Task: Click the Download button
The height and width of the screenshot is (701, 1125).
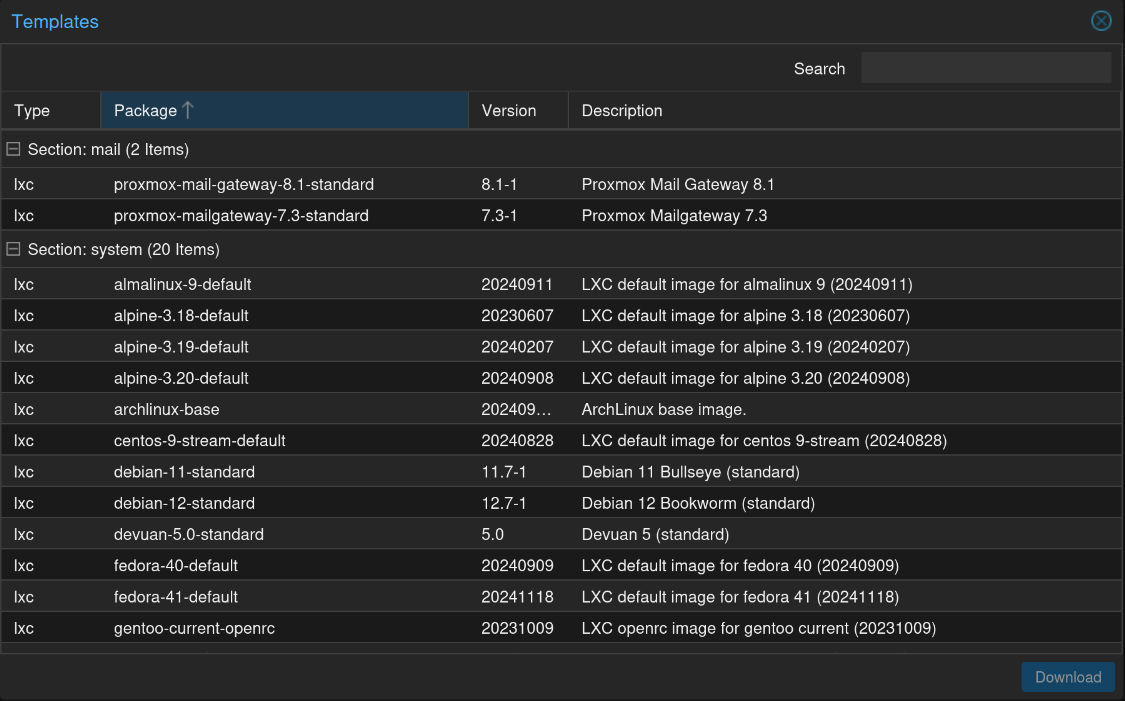Action: [x=1068, y=677]
